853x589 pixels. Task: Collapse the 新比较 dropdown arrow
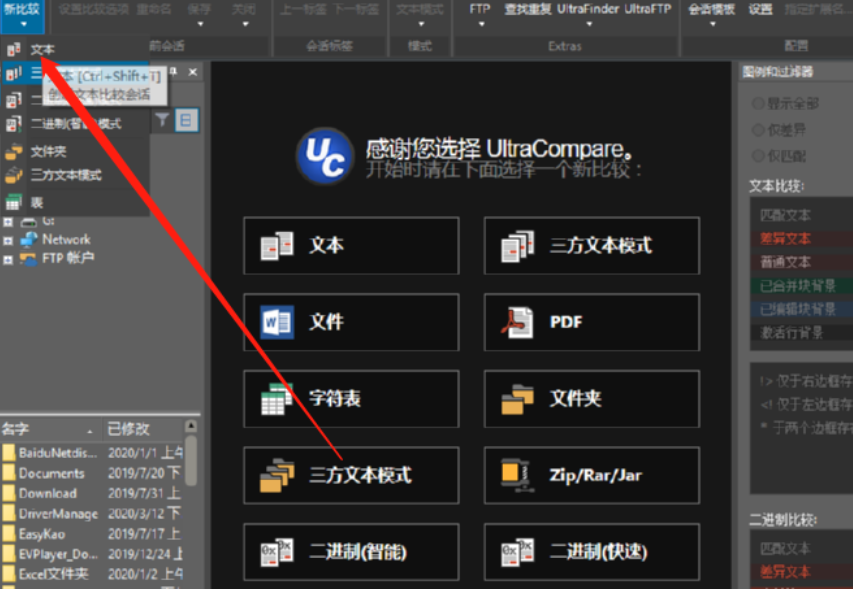click(x=23, y=24)
